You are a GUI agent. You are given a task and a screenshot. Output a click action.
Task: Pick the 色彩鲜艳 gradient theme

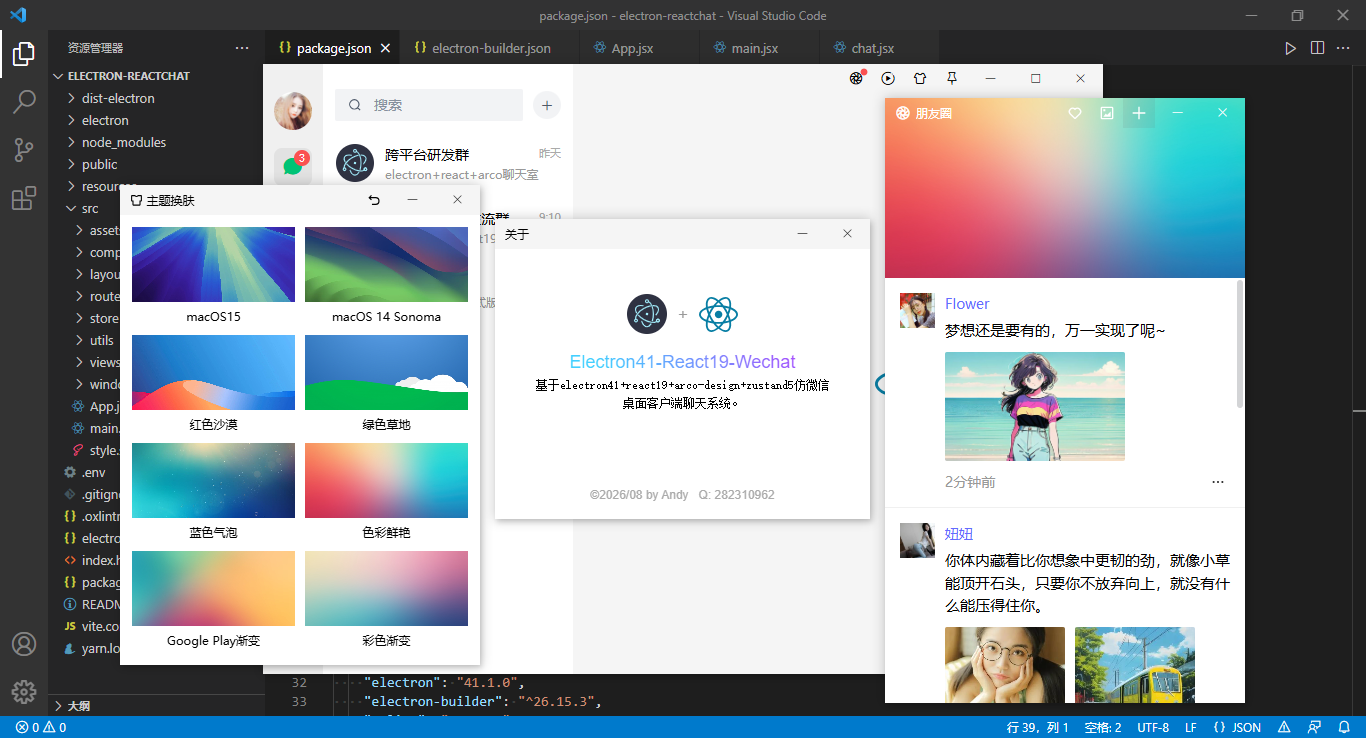pyautogui.click(x=386, y=480)
